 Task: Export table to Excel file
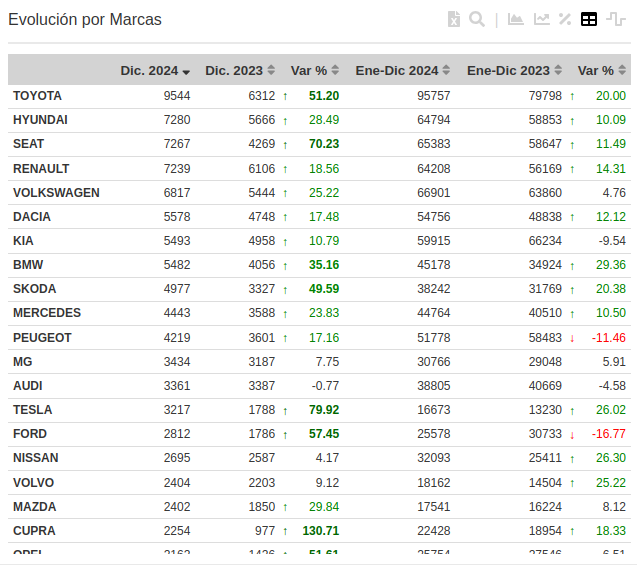(x=454, y=19)
